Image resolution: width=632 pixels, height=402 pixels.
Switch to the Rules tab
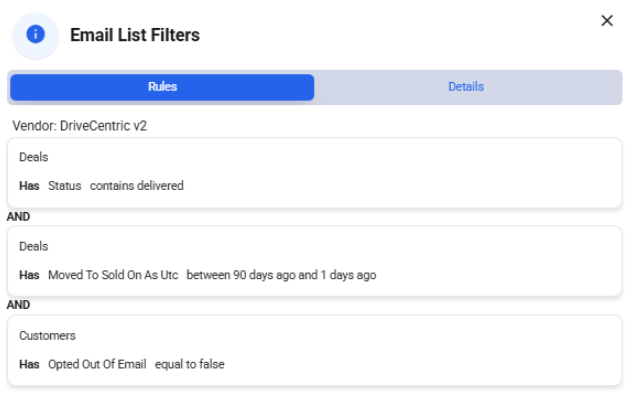[162, 87]
